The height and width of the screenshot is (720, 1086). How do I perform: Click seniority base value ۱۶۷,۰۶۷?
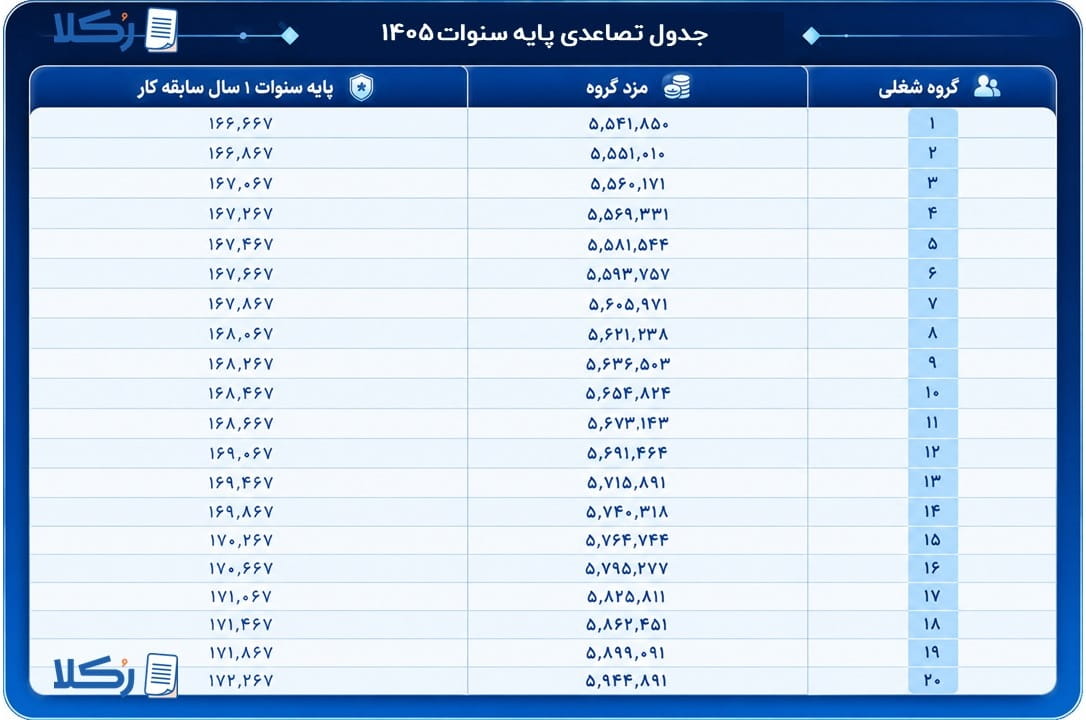tap(241, 183)
